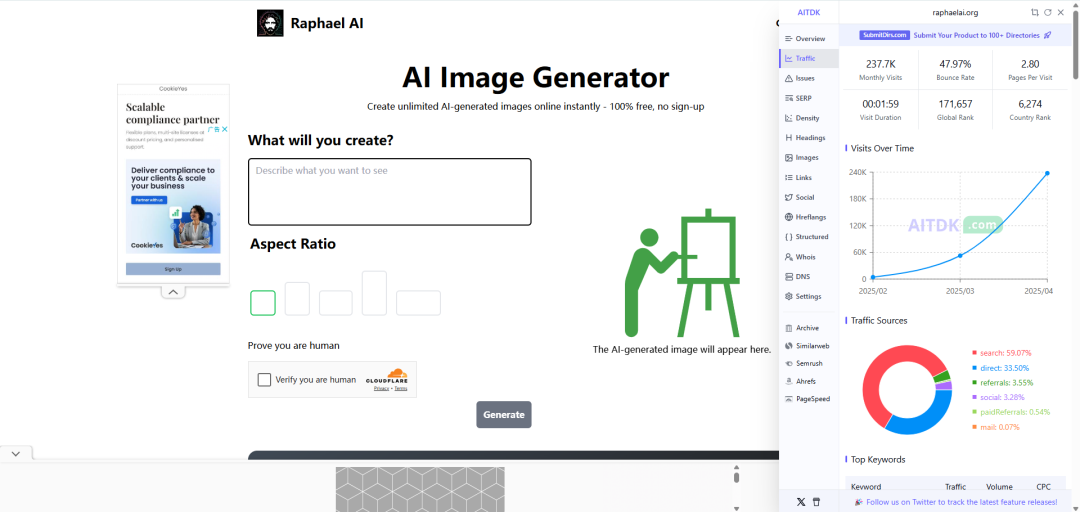Screen dimensions: 1080x512
Task: Click the SubmitDirs.com banner link
Action: (x=955, y=35)
